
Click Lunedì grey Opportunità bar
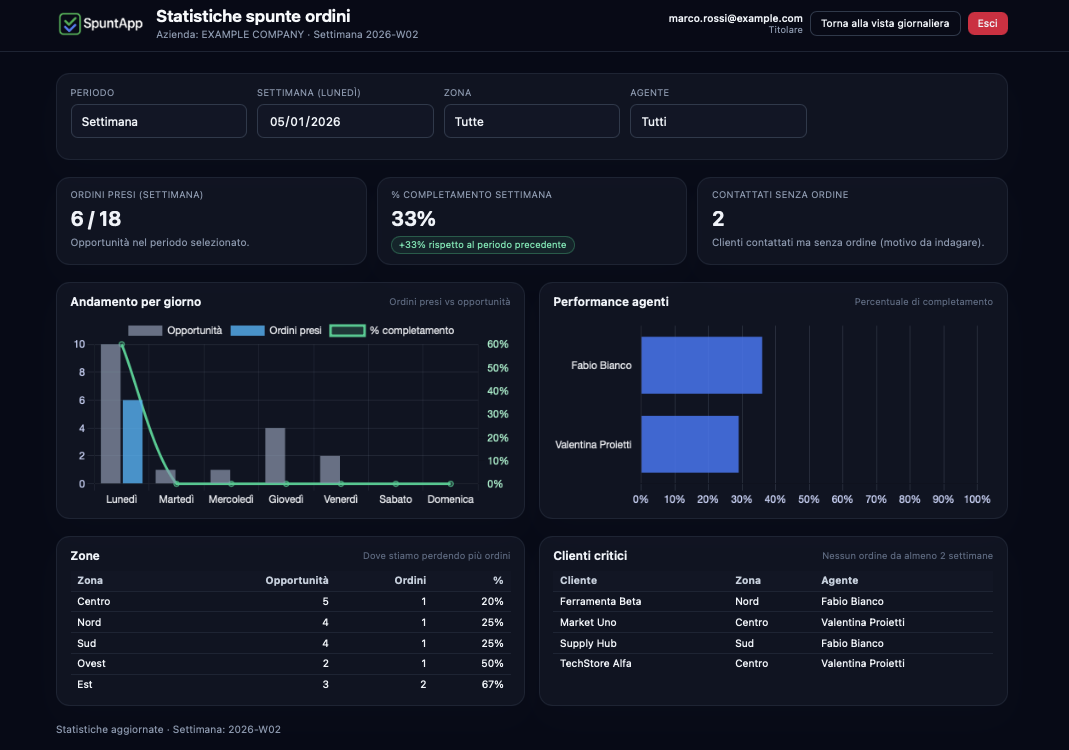click(110, 414)
